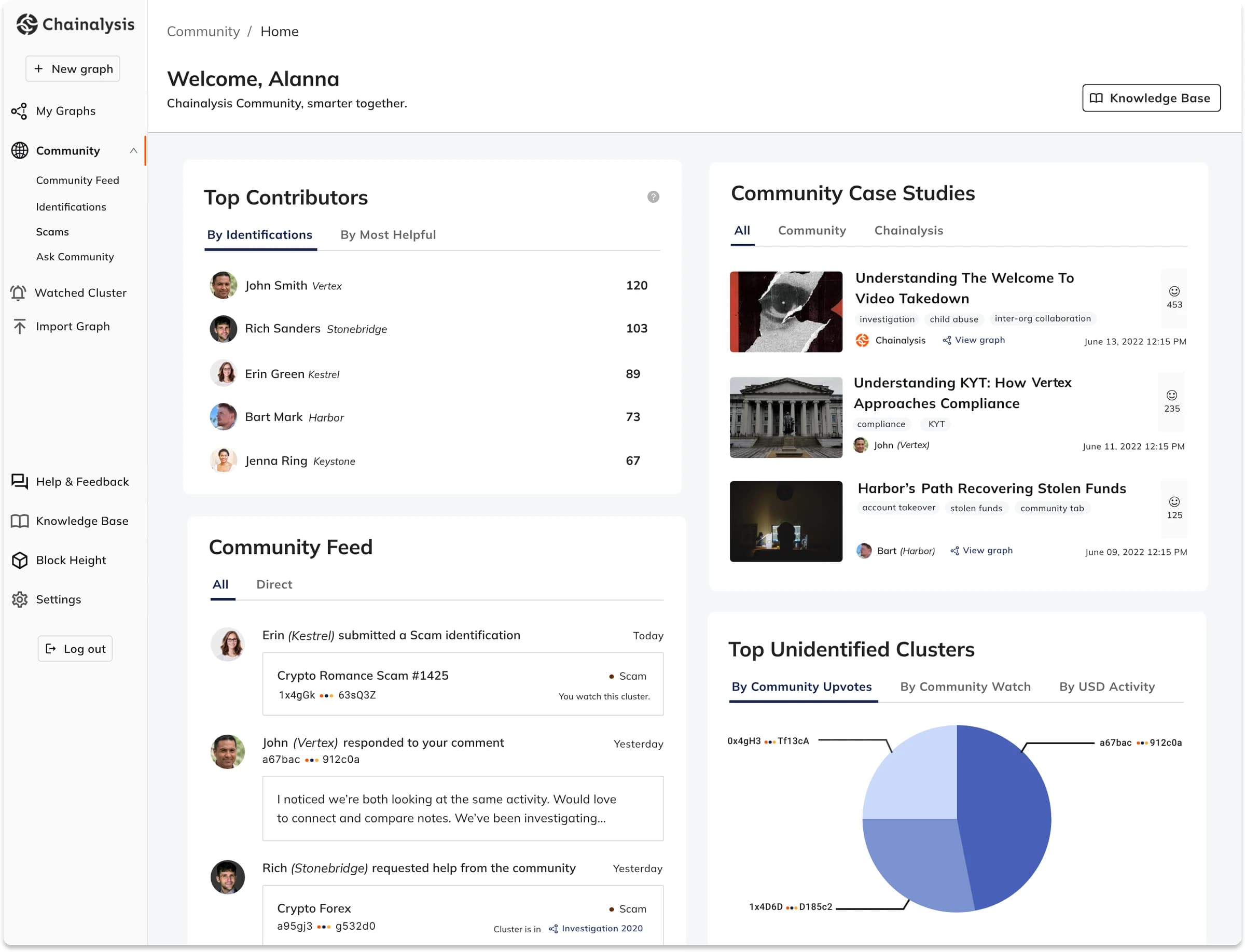Open the building thumbnail of Understanding KYT
The image size is (1245, 952).
786,417
